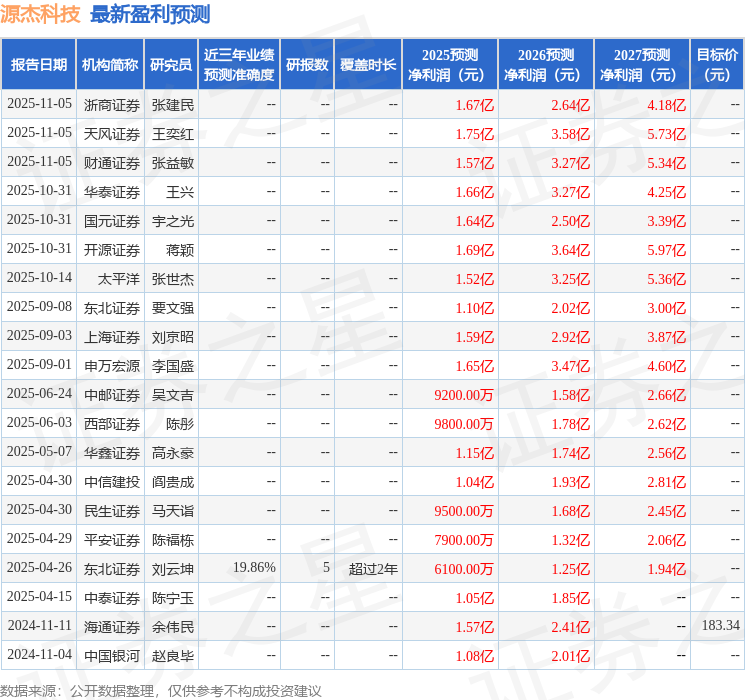The height and width of the screenshot is (700, 745).
Task: Click the 9500.00万 profit forecast value
Action: pos(464,511)
